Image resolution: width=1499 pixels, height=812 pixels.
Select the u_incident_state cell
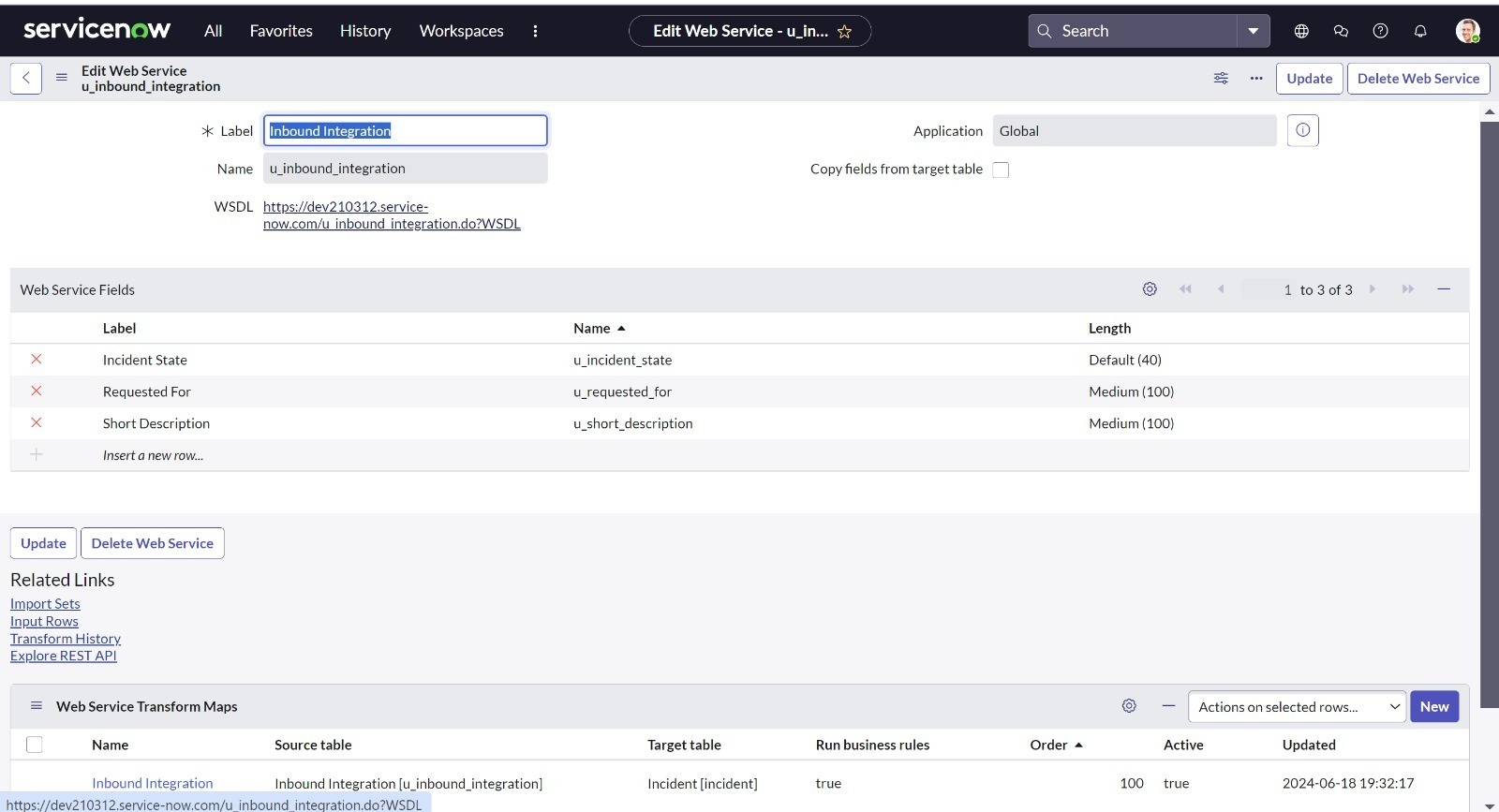point(622,360)
